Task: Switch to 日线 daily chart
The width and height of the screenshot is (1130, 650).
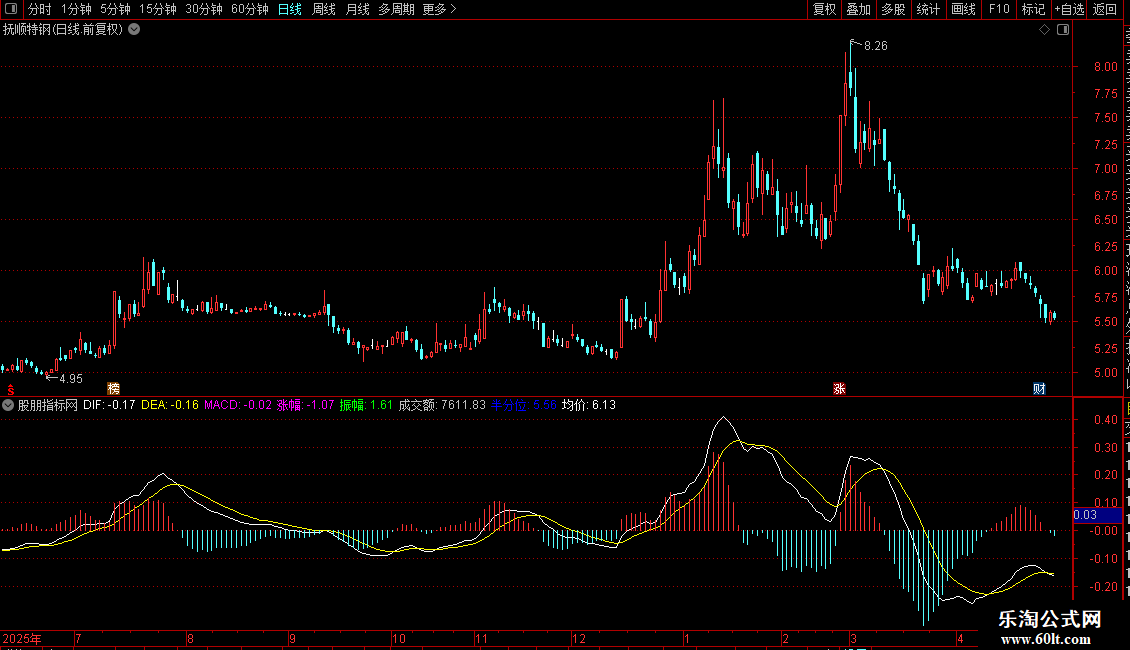Action: 290,9
